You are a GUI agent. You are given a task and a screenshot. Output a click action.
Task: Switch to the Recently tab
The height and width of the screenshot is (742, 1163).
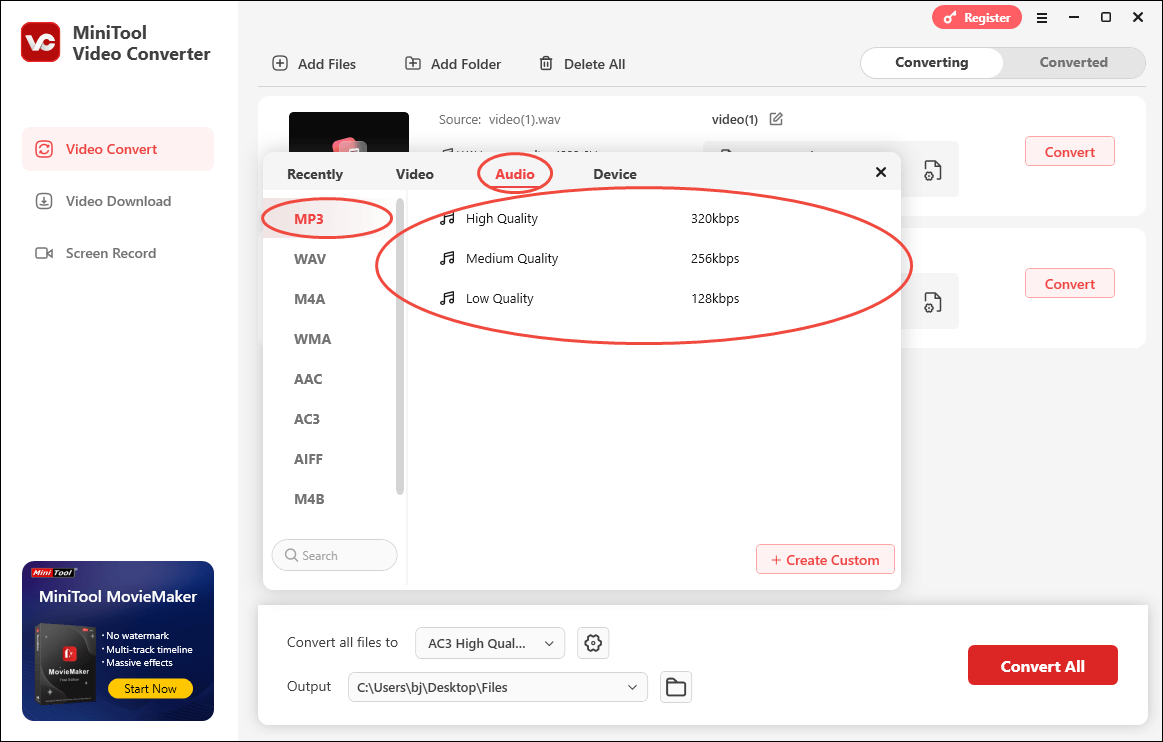314,174
